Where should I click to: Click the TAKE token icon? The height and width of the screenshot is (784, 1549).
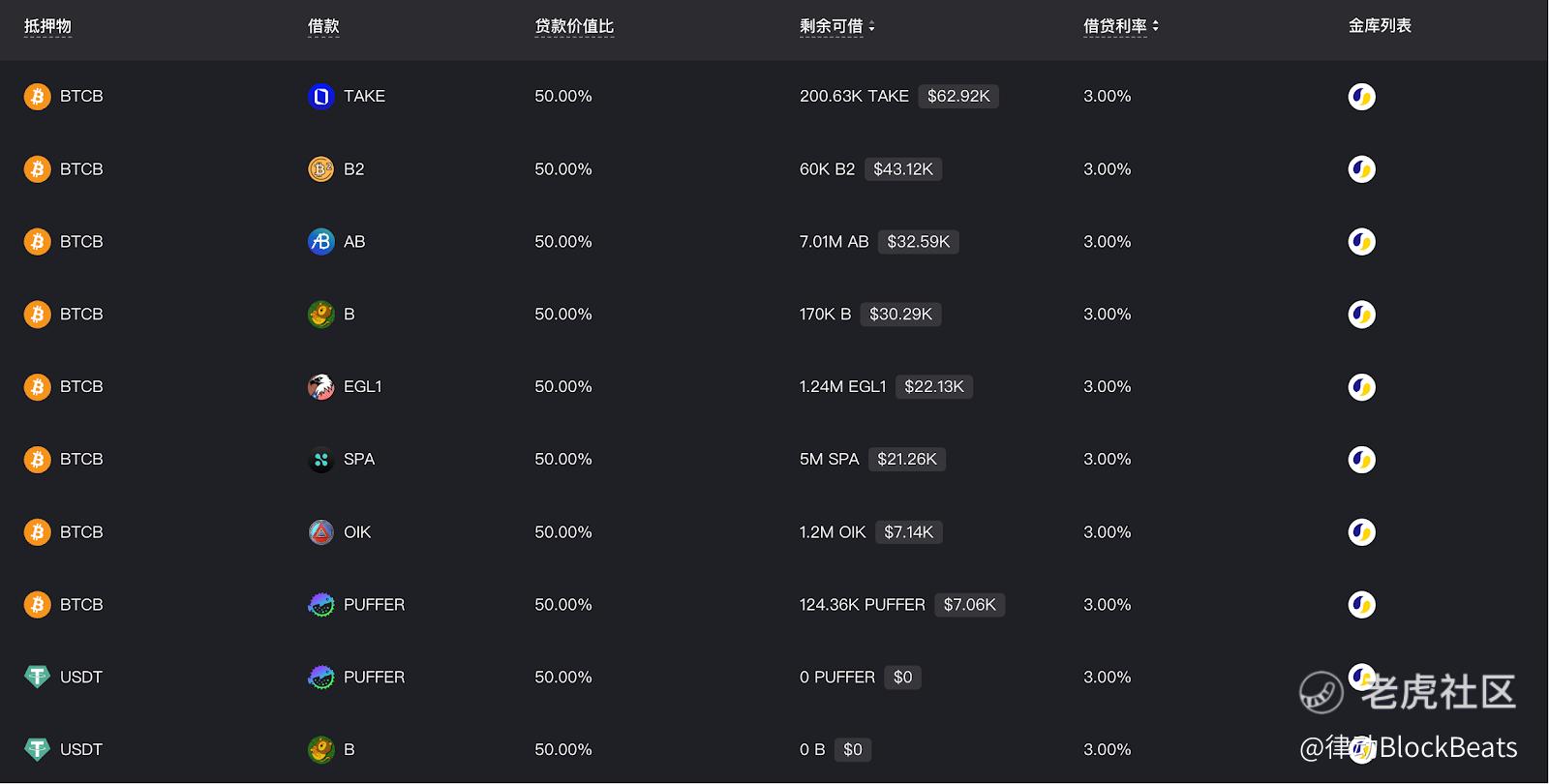pos(320,97)
